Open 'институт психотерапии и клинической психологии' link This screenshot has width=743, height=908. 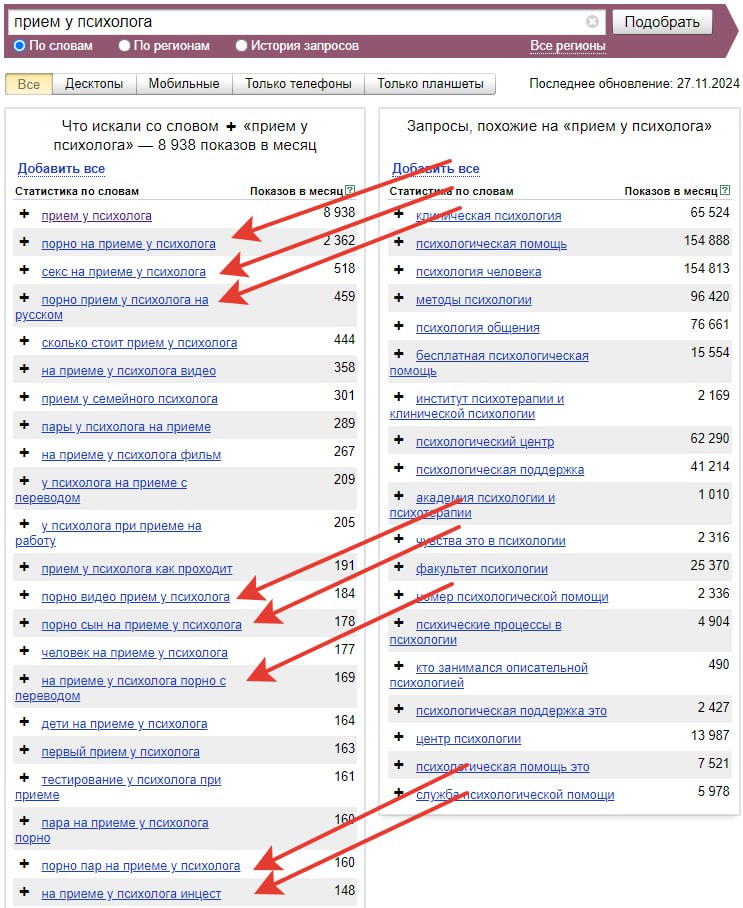pos(477,406)
